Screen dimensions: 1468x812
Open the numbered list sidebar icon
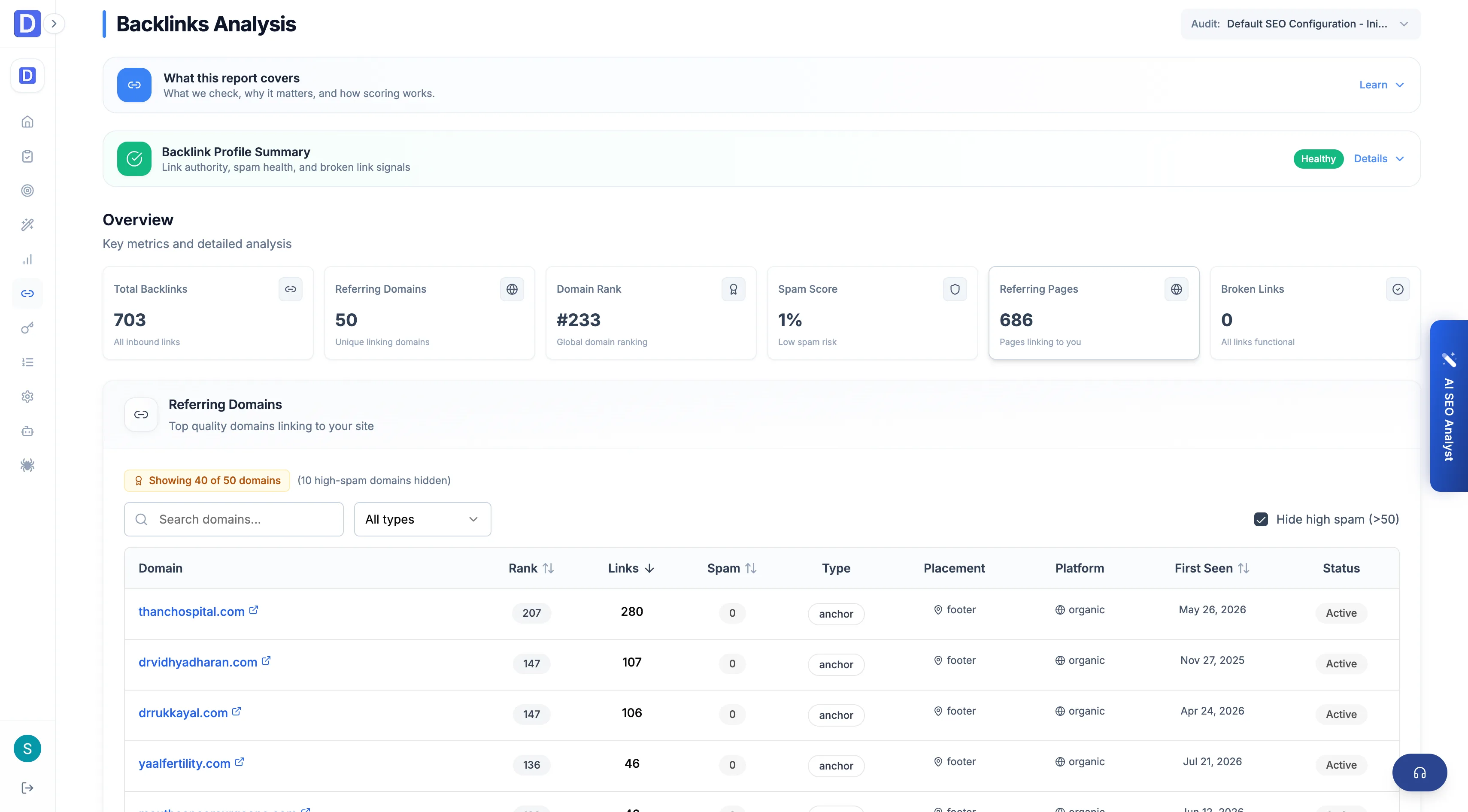[27, 362]
